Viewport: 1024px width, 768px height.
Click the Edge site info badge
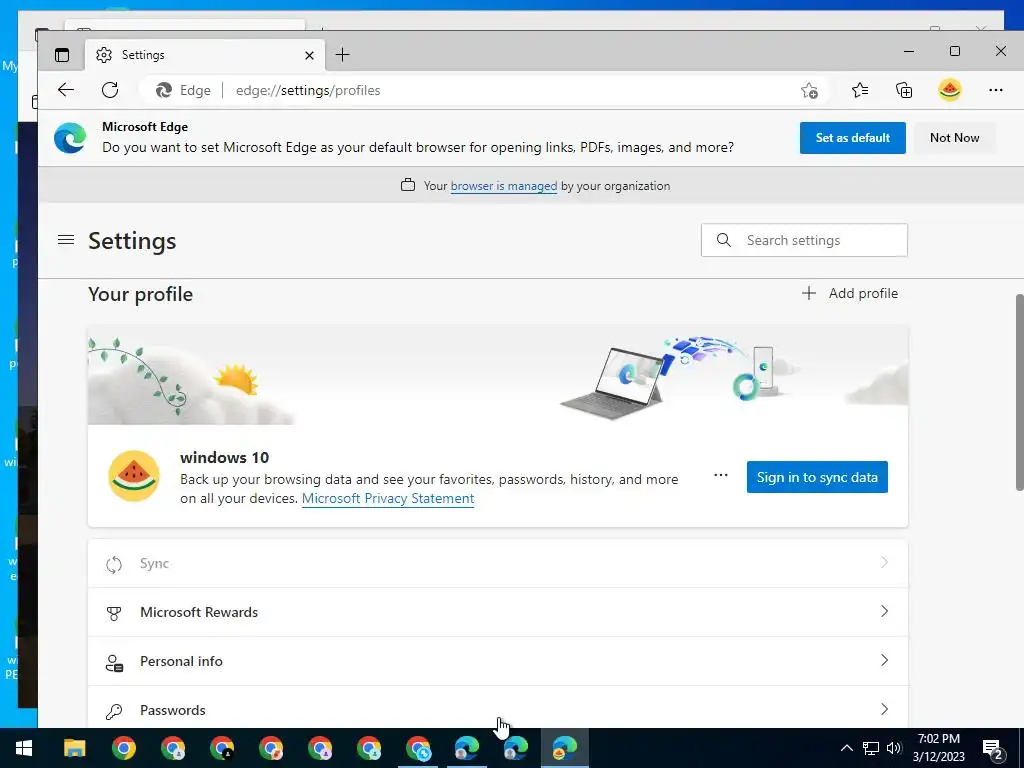183,90
